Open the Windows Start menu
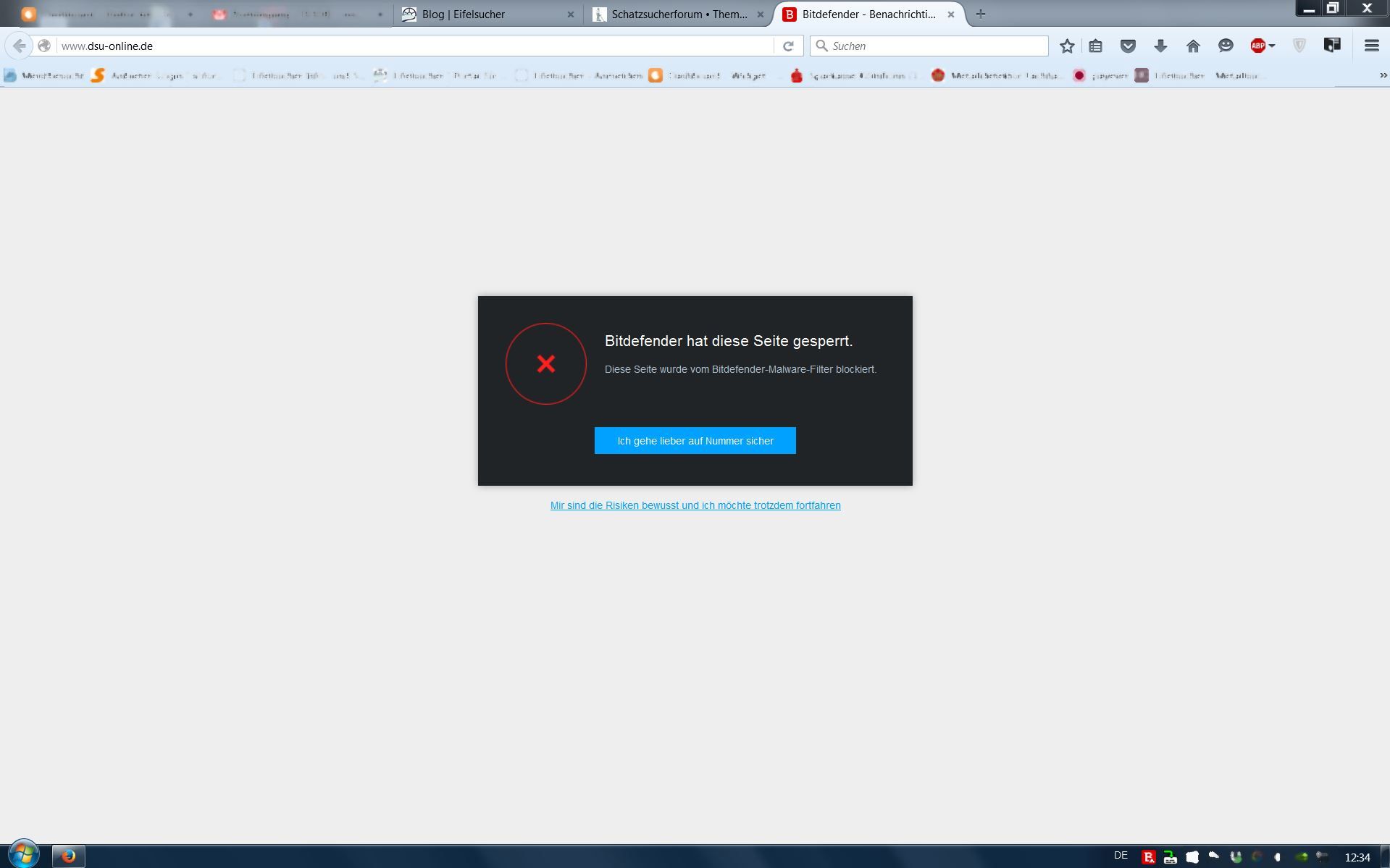This screenshot has width=1390, height=868. tap(22, 855)
